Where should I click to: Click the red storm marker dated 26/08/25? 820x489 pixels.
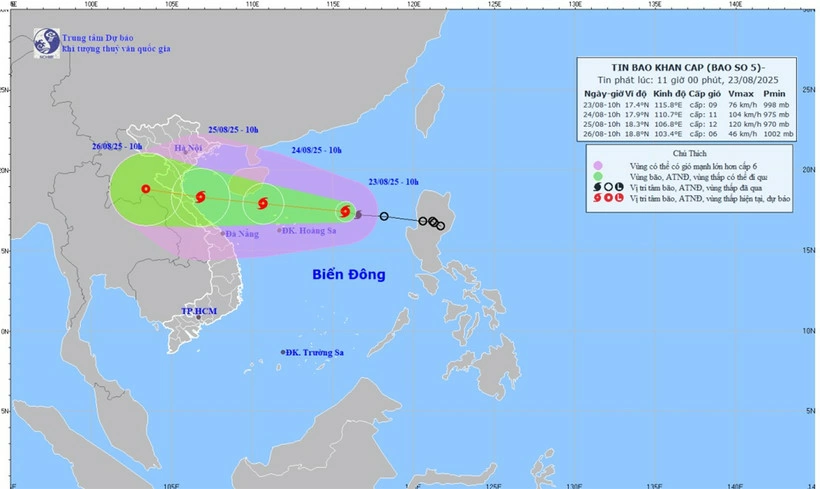[x=146, y=188]
